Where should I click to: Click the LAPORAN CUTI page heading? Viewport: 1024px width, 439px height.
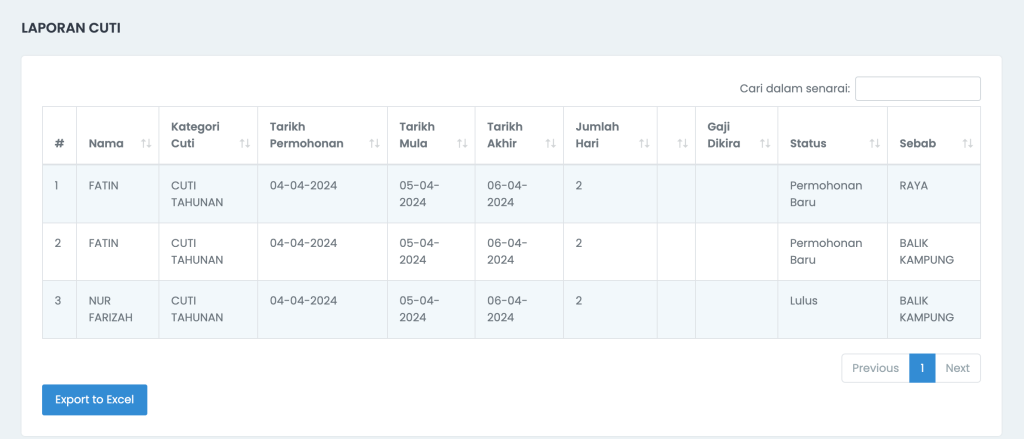click(71, 28)
